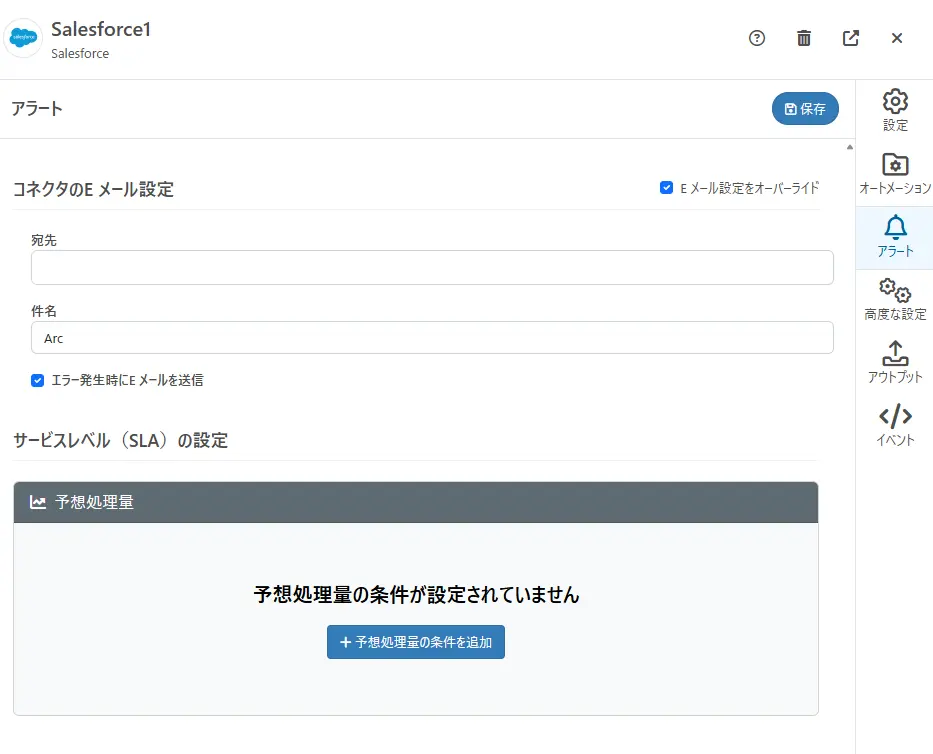Save alert settings with 保存 button
Viewport: 933px width, 754px height.
805,109
